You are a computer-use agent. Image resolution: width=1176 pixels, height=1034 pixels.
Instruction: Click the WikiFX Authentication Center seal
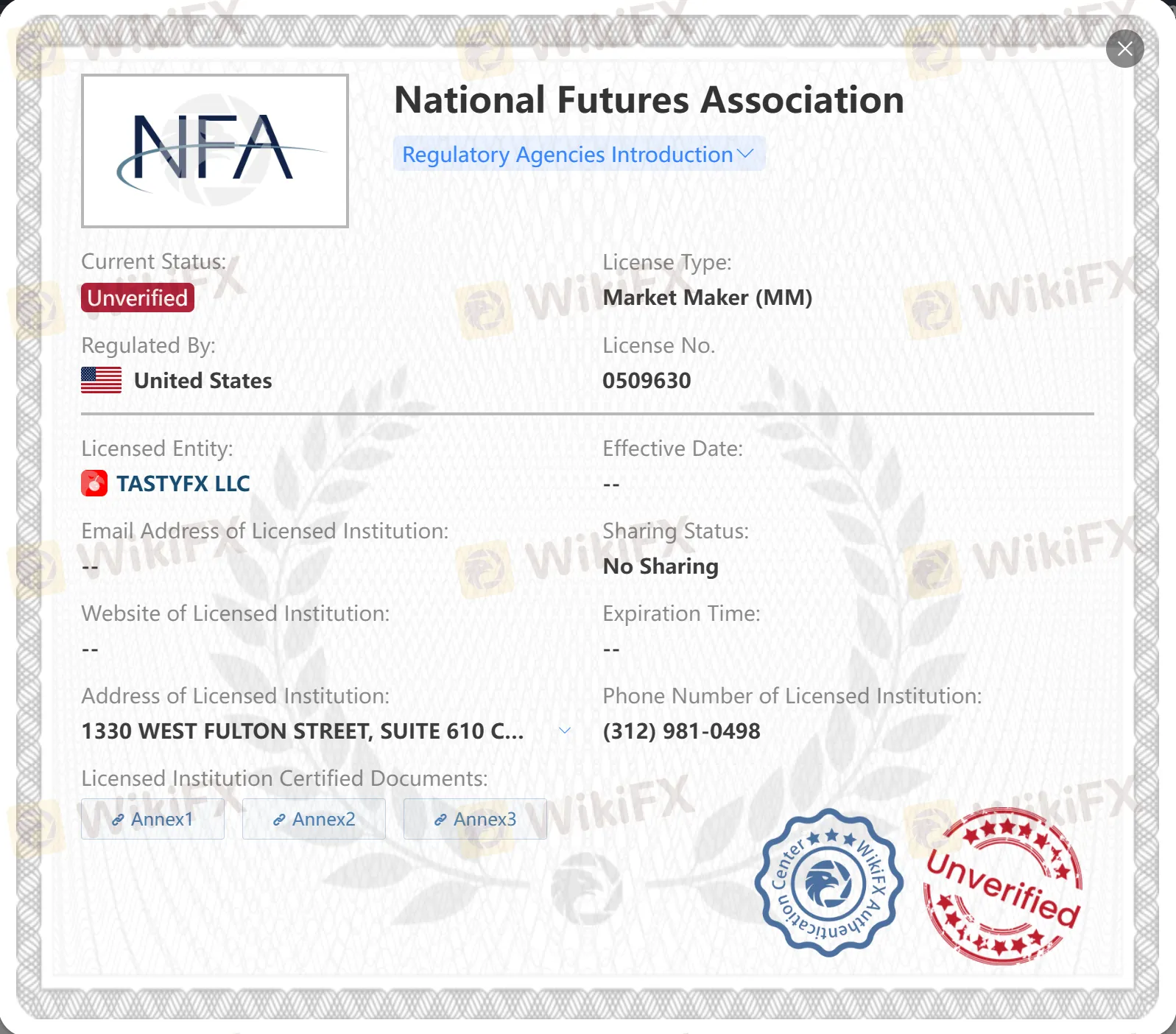click(829, 883)
